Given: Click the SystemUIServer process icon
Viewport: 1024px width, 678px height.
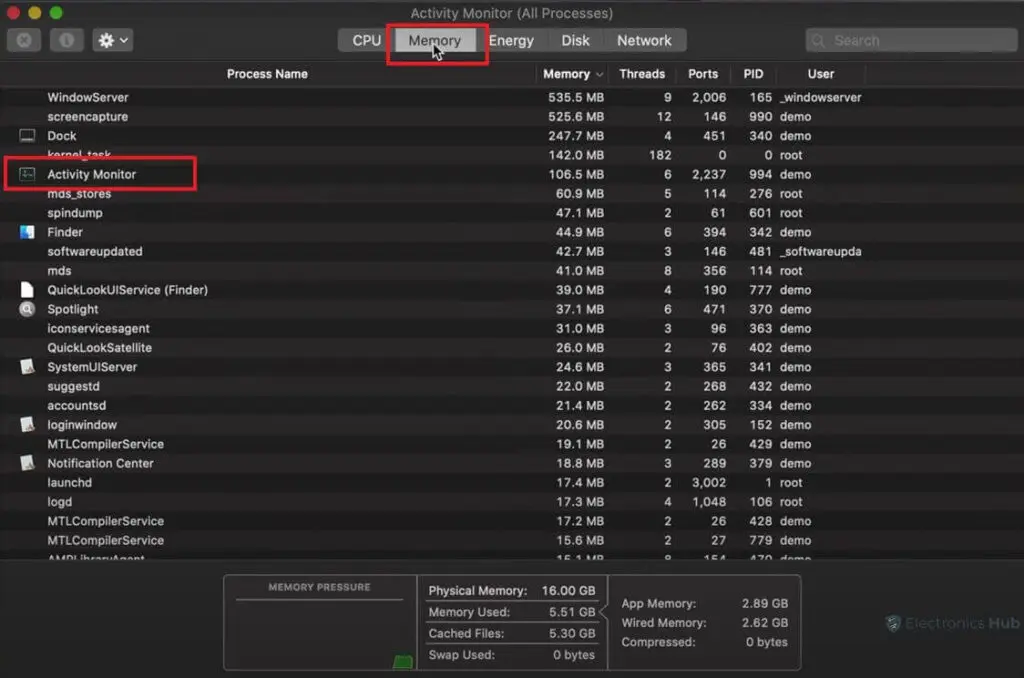Looking at the screenshot, I should click(27, 367).
